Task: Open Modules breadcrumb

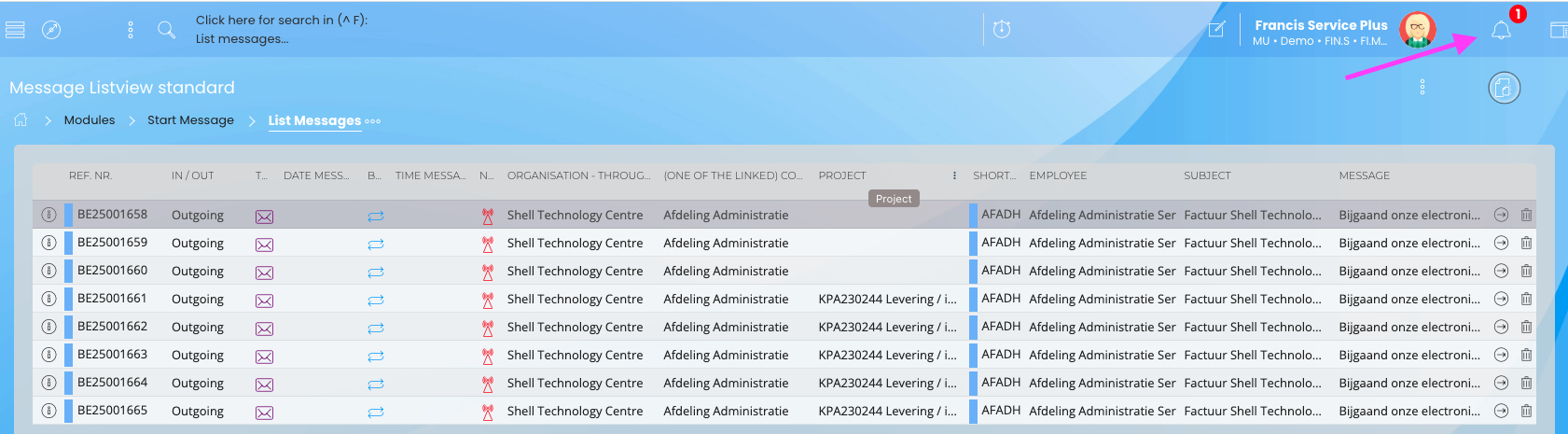Action: tap(90, 120)
